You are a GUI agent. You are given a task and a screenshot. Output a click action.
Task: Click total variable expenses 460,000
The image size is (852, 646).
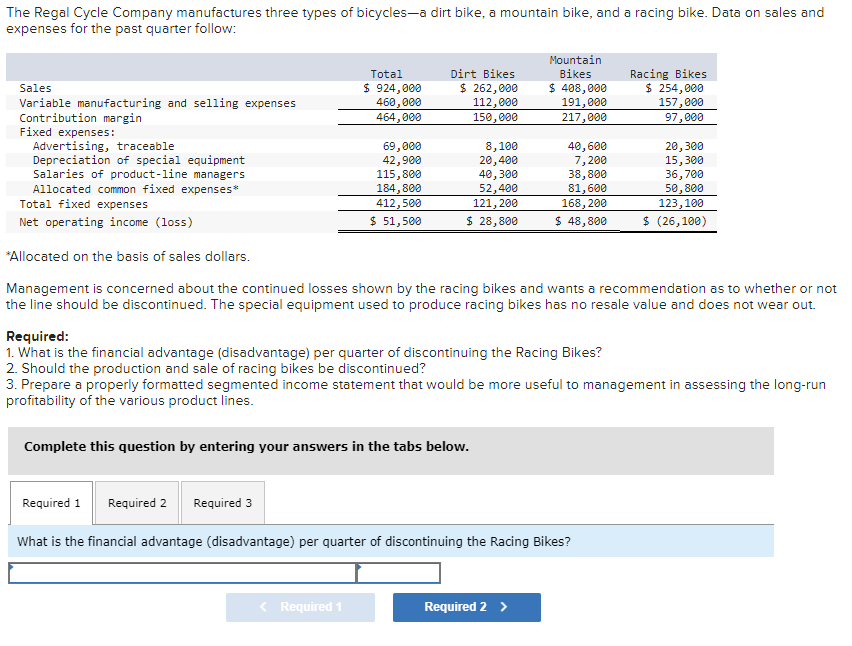tap(399, 102)
